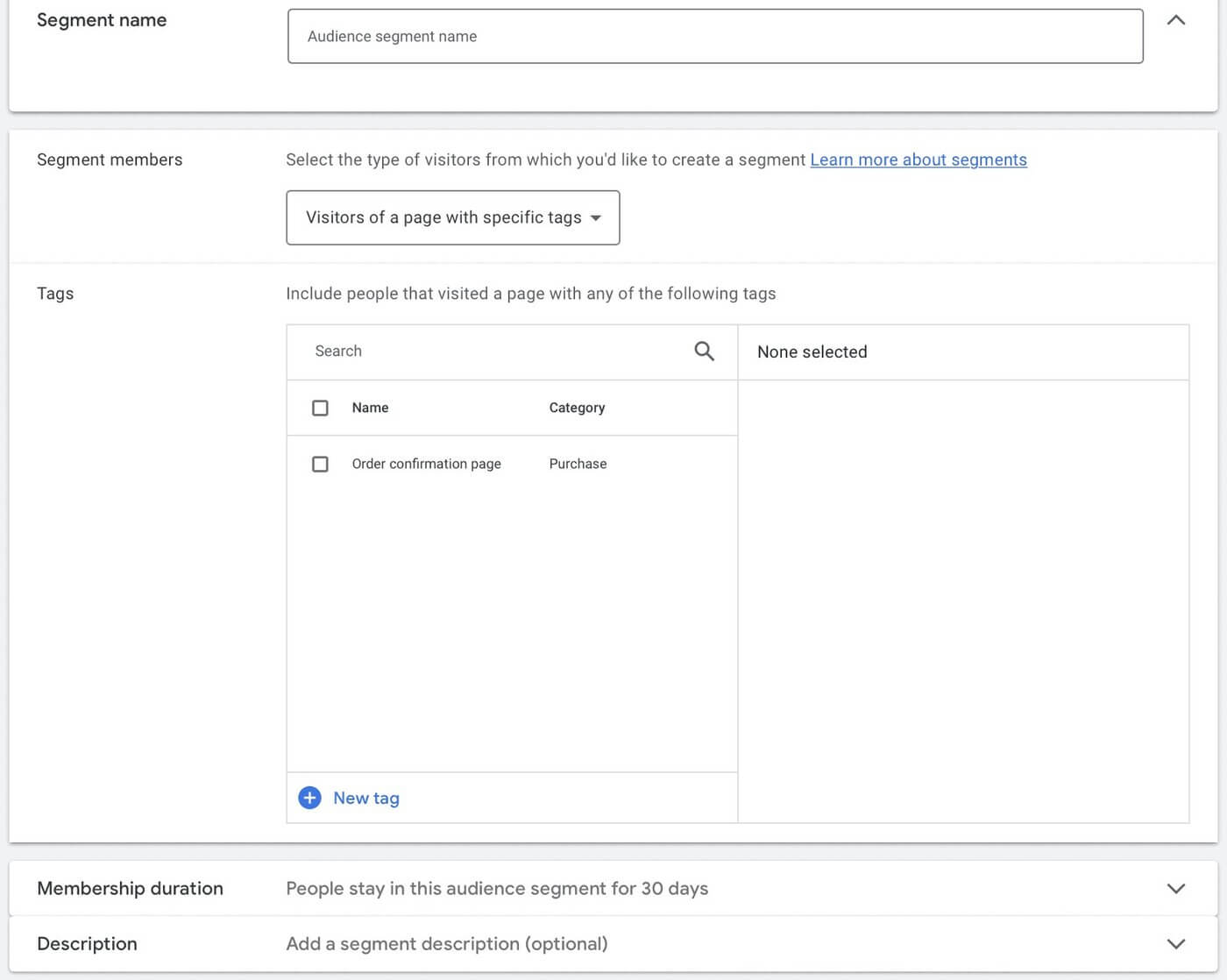Expand the Membership duration section
The width and height of the screenshot is (1227, 980).
point(1175,888)
